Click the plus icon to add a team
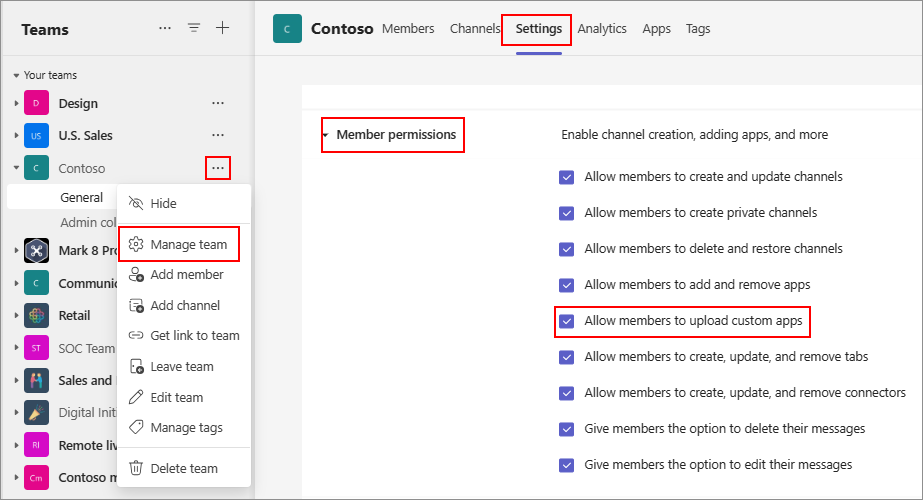Screen dimensions: 923x500 coord(222,28)
